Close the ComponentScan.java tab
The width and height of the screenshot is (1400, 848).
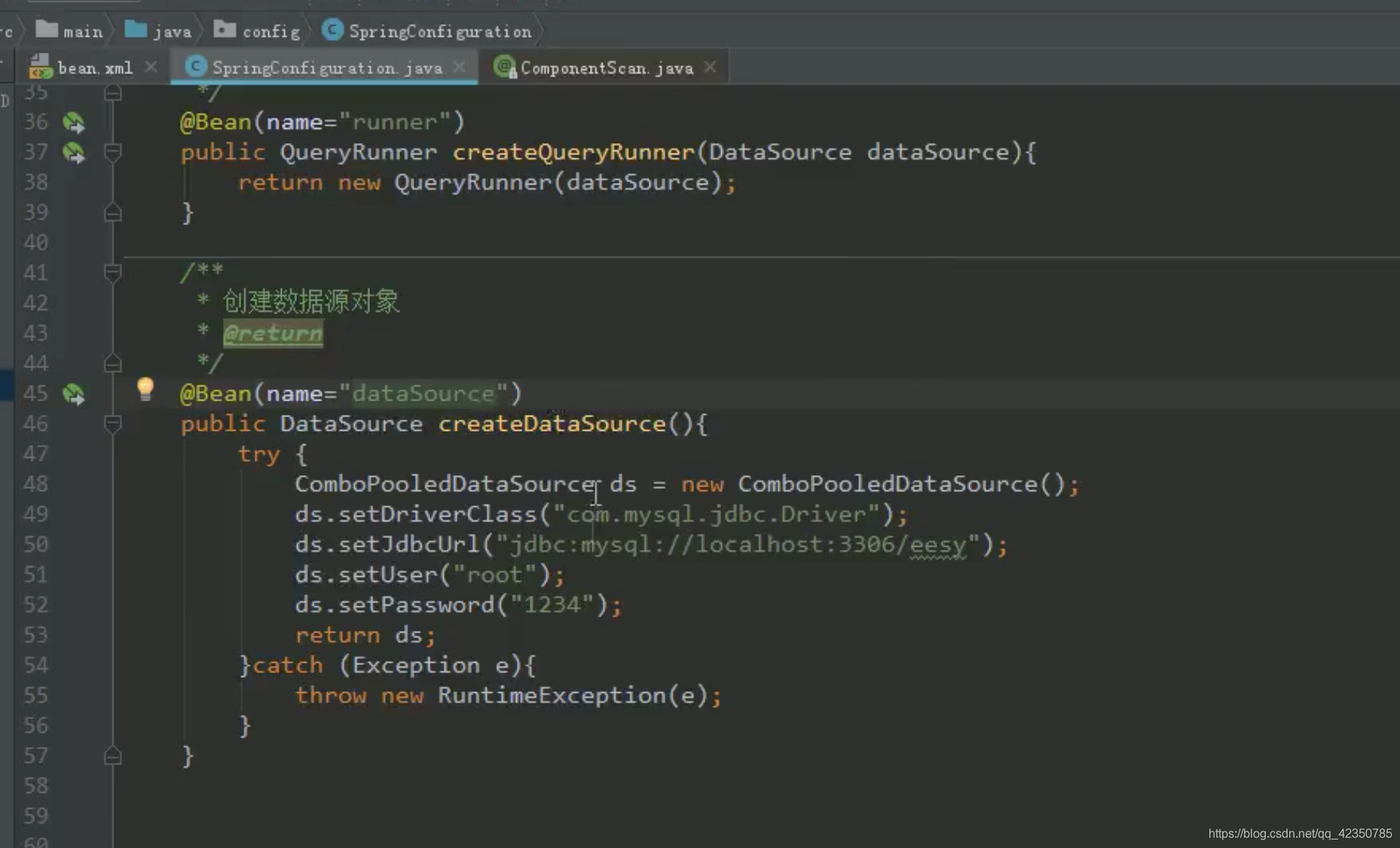pyautogui.click(x=710, y=67)
